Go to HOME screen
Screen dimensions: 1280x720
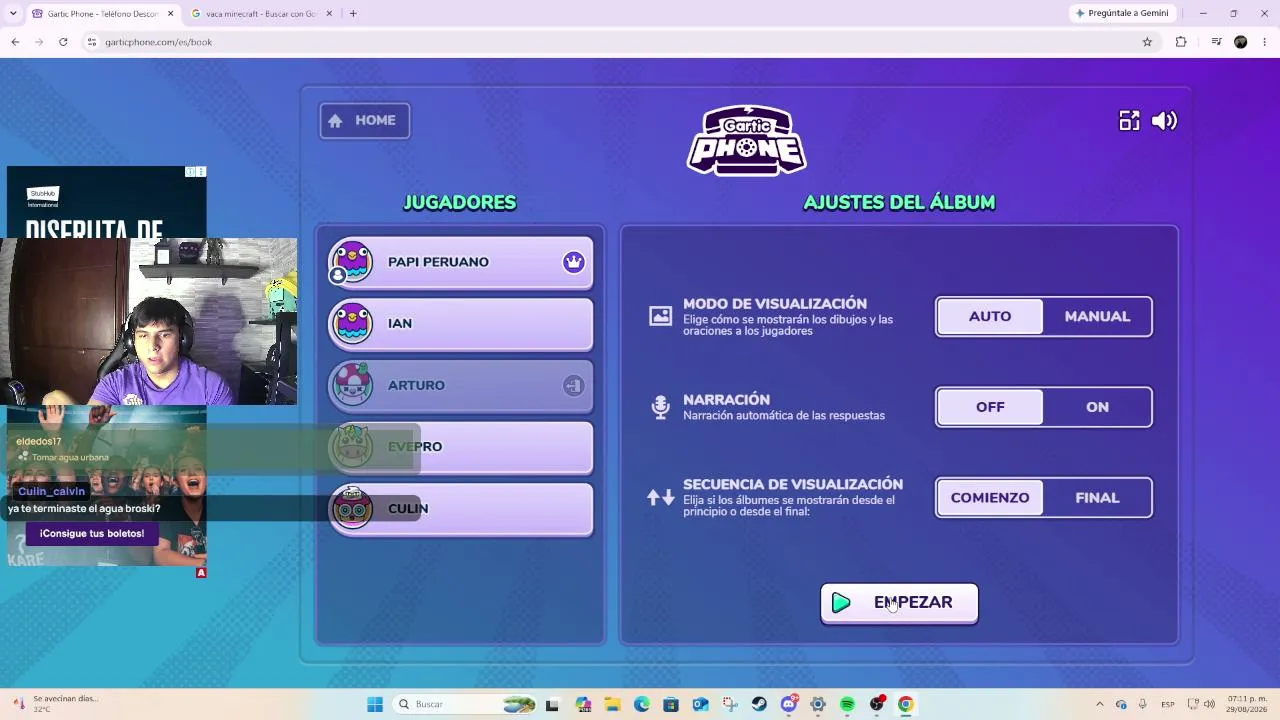(x=364, y=121)
